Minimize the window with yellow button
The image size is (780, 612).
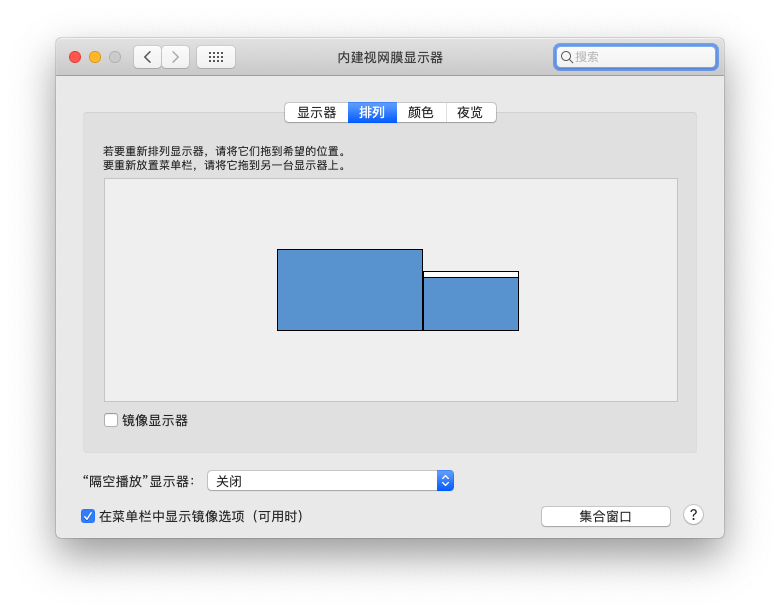[x=95, y=57]
